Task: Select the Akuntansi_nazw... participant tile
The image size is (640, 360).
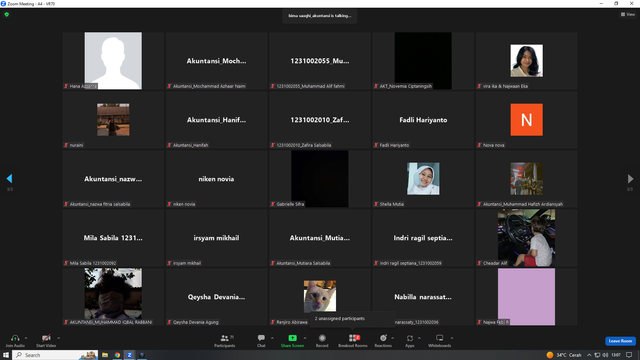Action: 113,179
